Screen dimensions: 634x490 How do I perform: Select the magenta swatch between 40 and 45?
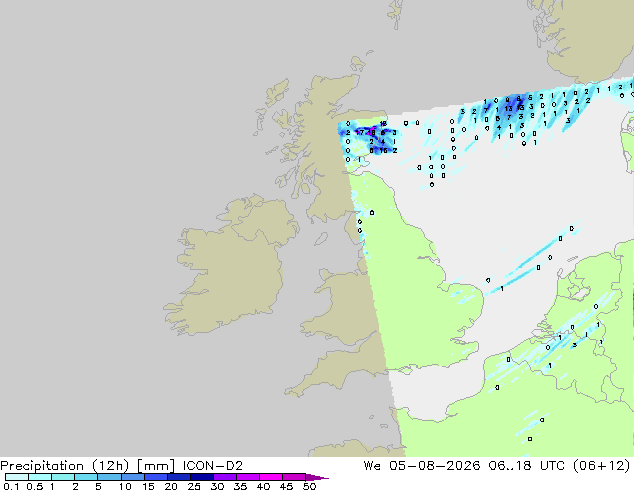tap(271, 477)
